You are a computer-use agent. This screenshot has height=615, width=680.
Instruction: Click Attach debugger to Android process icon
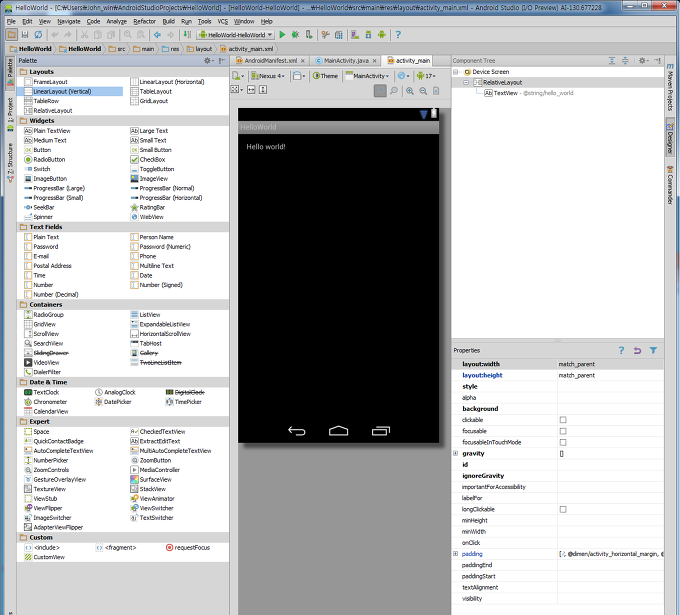(x=308, y=35)
